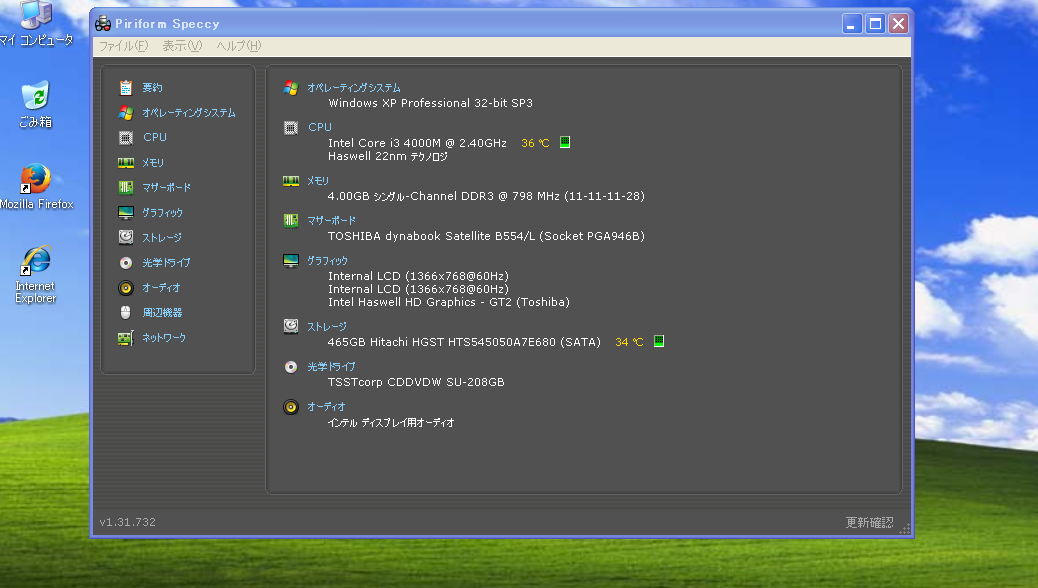The height and width of the screenshot is (588, 1038).
Task: View the ストレージ sidebar section
Action: pos(162,238)
